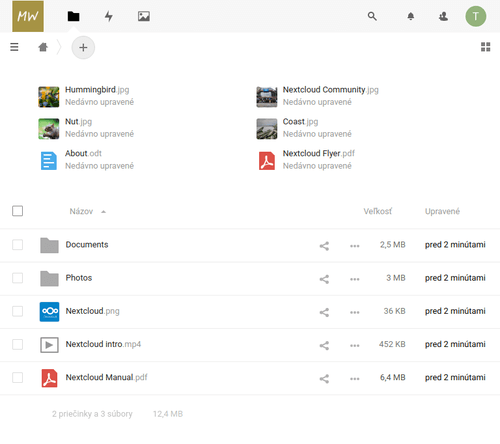Image resolution: width=500 pixels, height=444 pixels.
Task: Click the Coast thumbnail image
Action: tap(267, 129)
